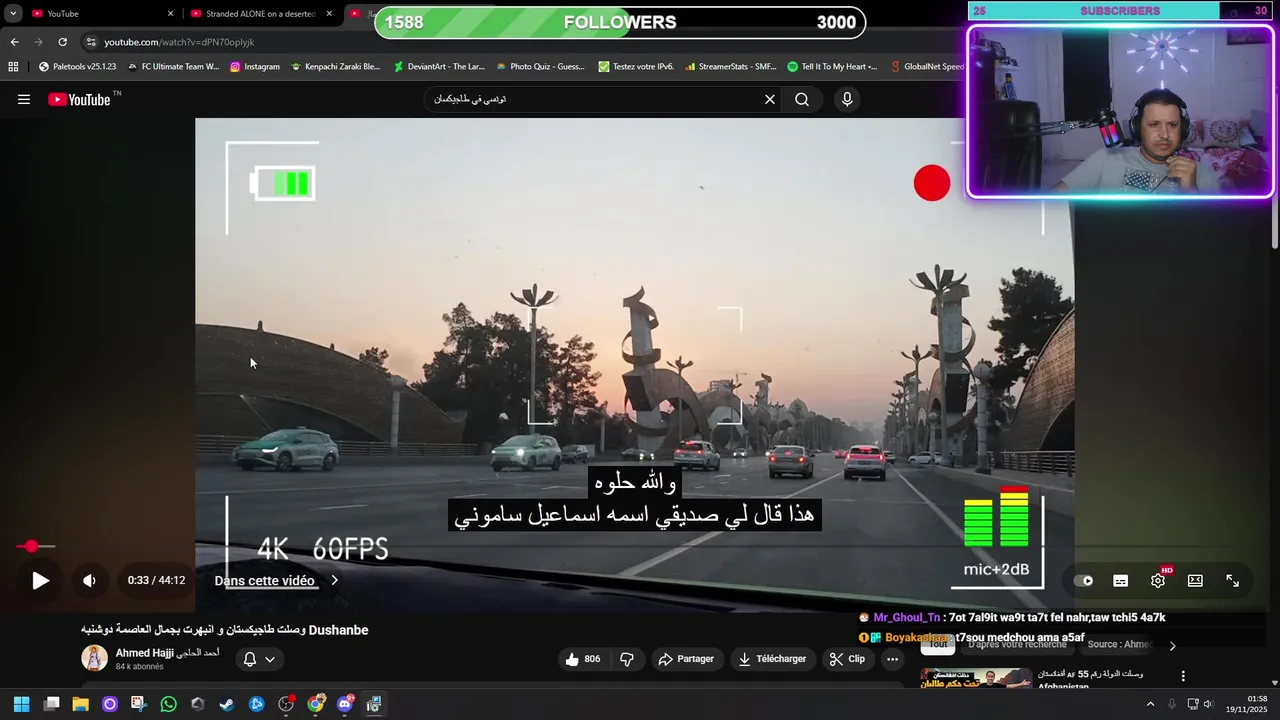This screenshot has width=1280, height=720.
Task: Close the 'Stranded ALONE on a deserted' tab
Action: click(x=330, y=14)
